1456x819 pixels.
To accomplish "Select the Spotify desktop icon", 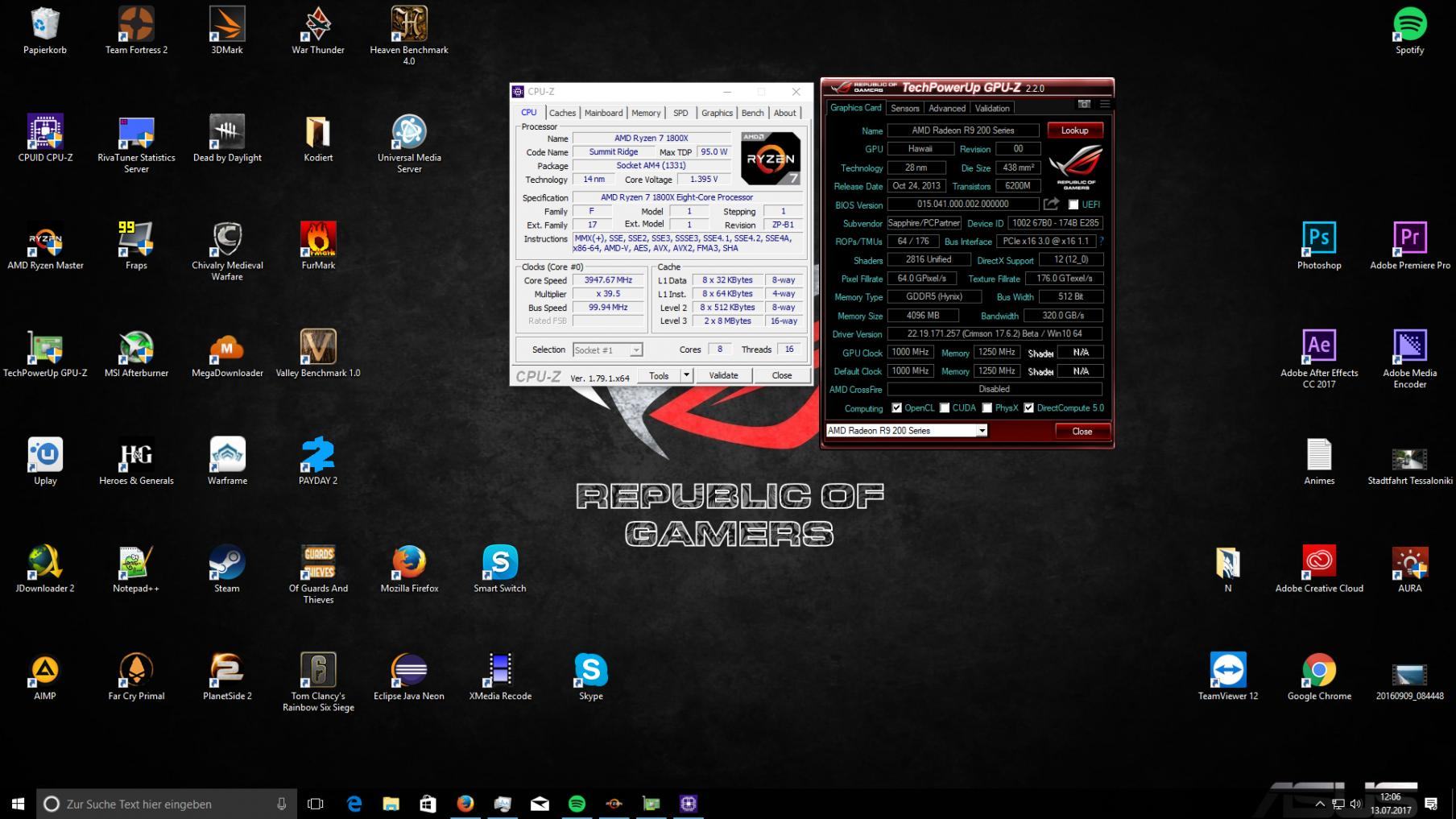I will click(1409, 31).
